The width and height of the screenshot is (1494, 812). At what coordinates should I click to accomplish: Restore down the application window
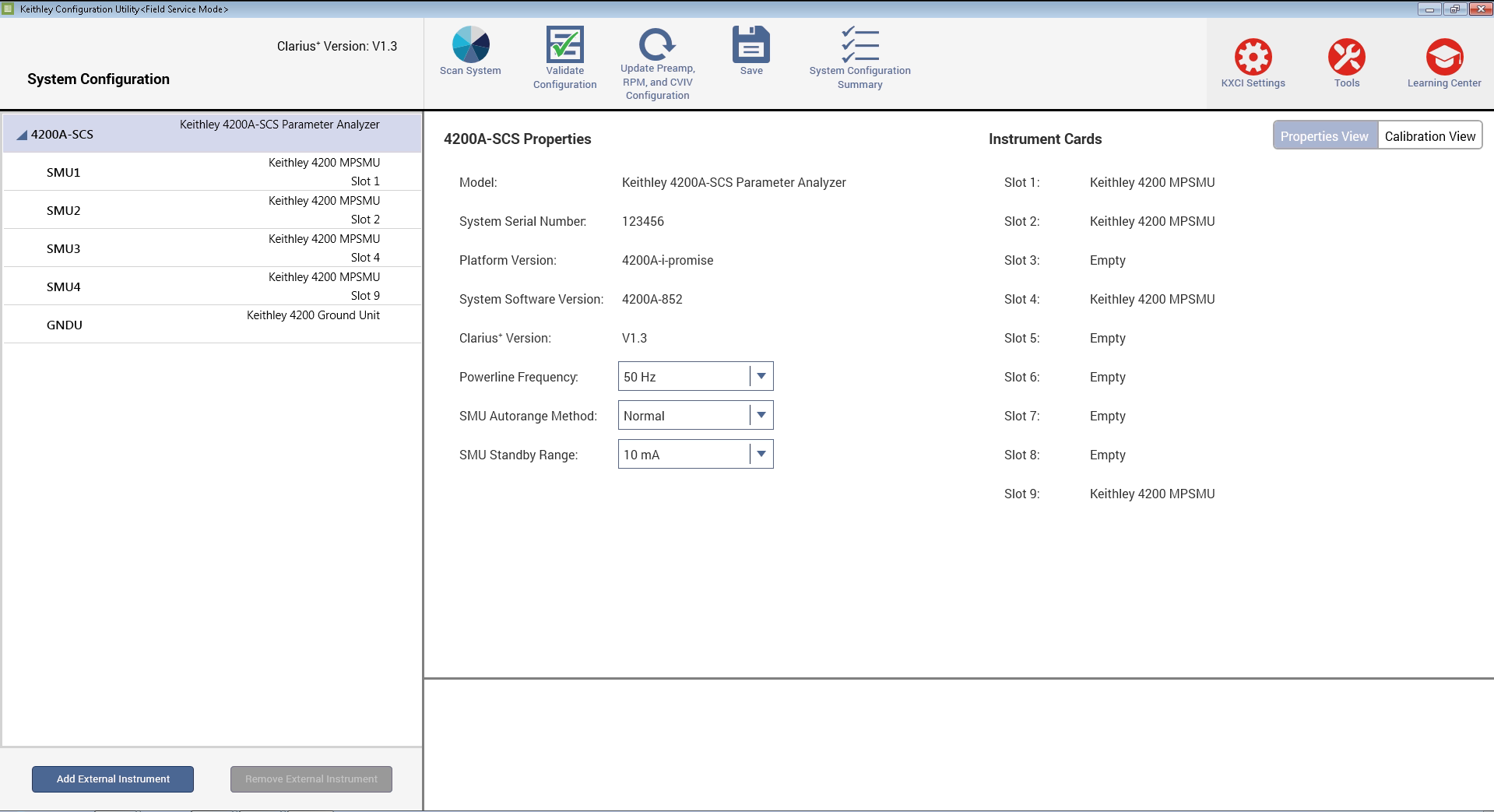pos(1454,9)
